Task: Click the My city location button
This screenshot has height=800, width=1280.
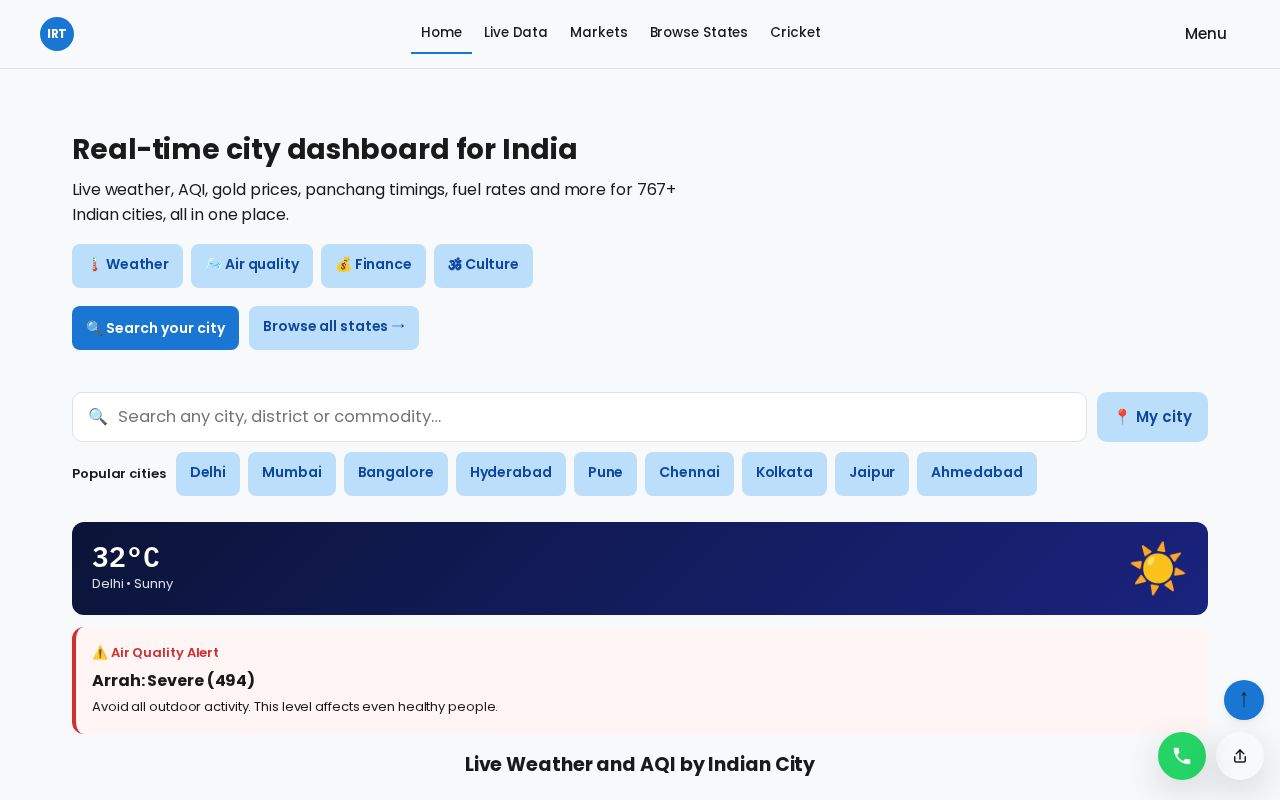Action: pos(1152,417)
